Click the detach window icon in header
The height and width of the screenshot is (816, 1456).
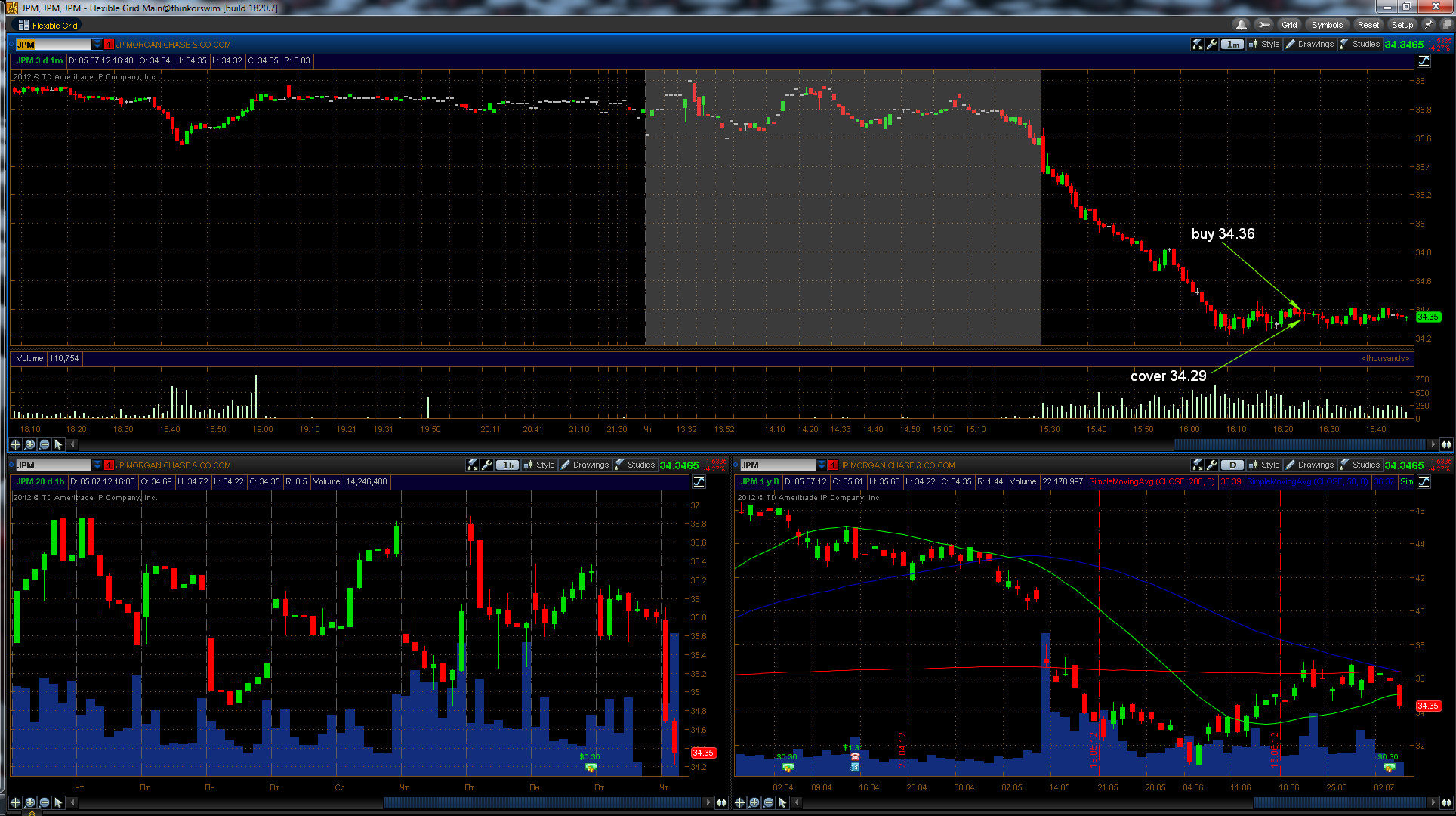click(1445, 25)
